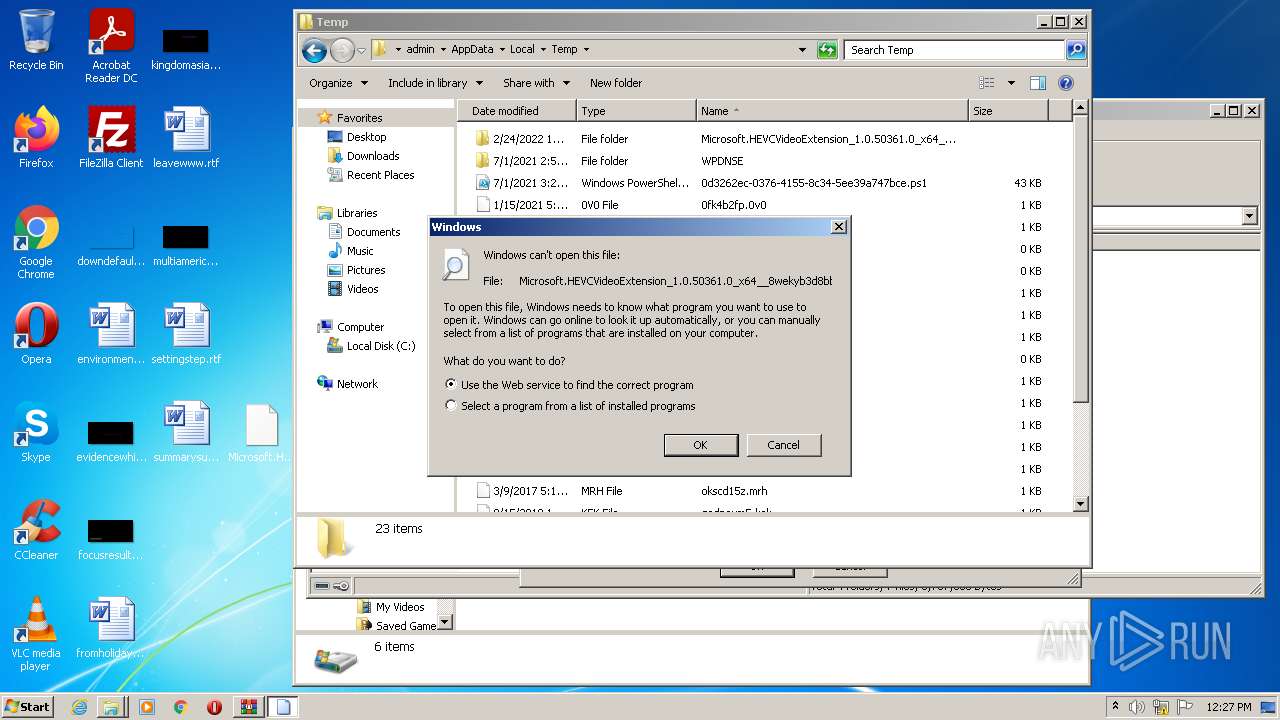The height and width of the screenshot is (720, 1280).
Task: Click New folder in the toolbar
Action: tap(616, 83)
